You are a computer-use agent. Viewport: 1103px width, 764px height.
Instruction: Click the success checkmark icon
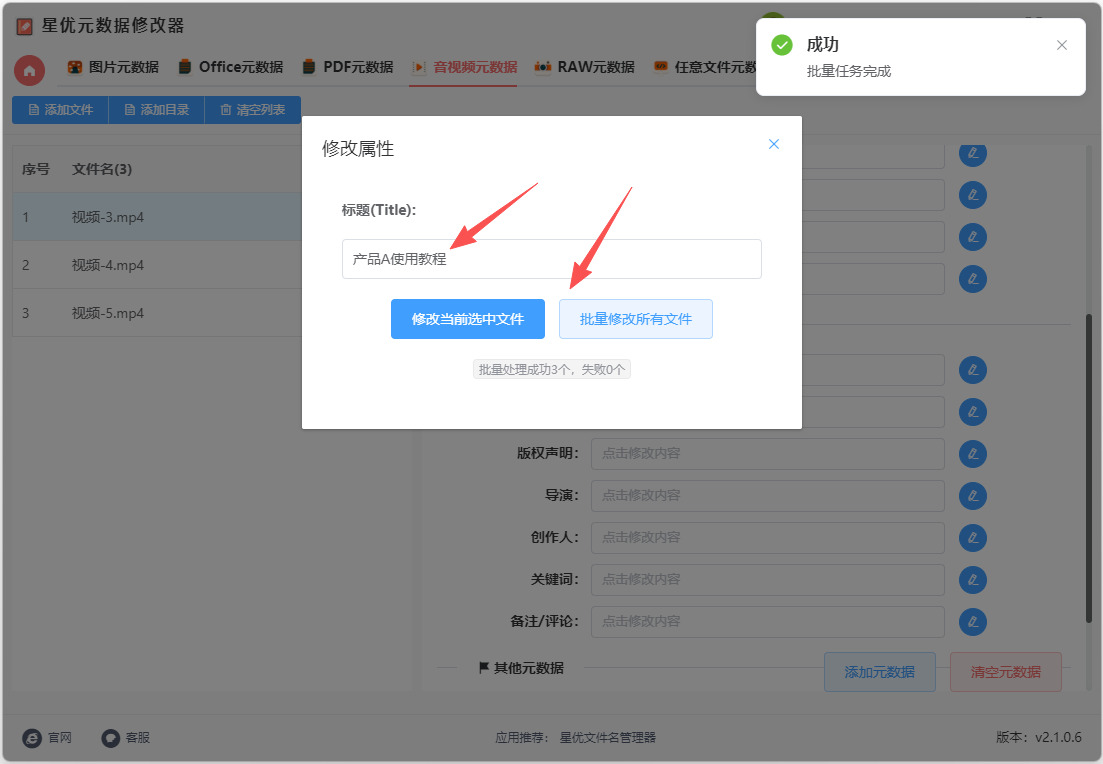(x=782, y=44)
